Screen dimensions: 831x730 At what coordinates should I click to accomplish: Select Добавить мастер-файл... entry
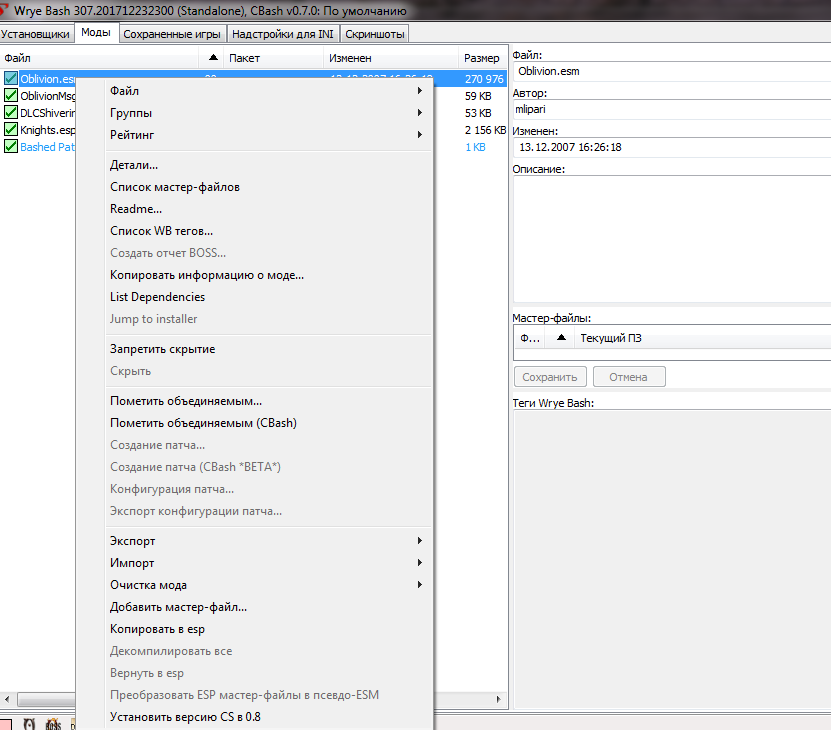(x=269, y=607)
